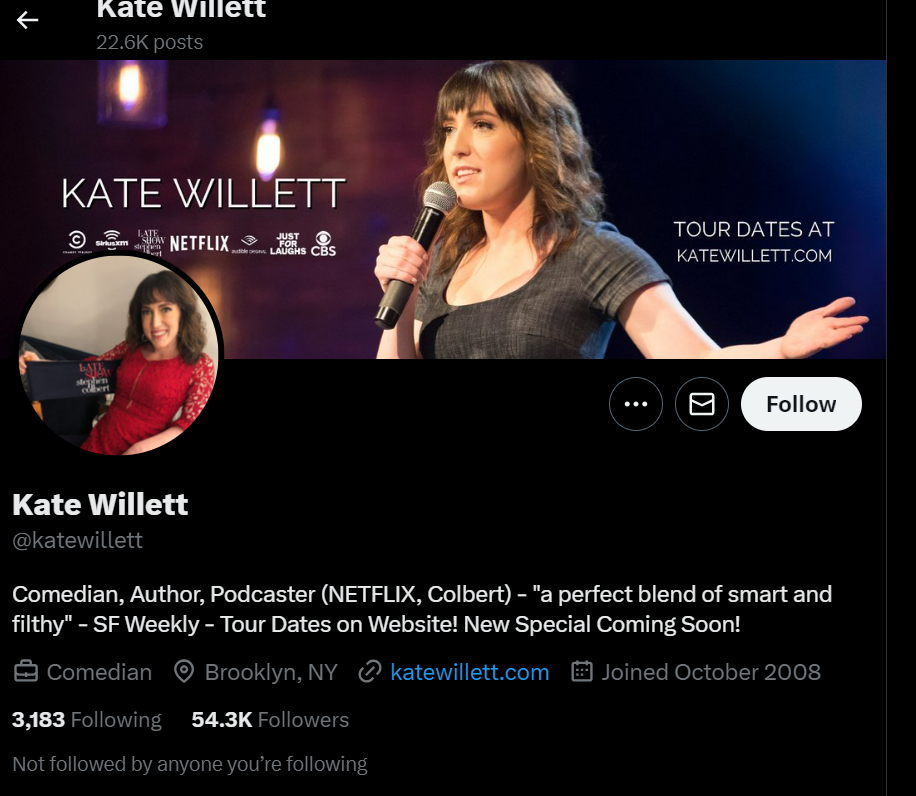Click the Comedian professional category label

coord(99,672)
